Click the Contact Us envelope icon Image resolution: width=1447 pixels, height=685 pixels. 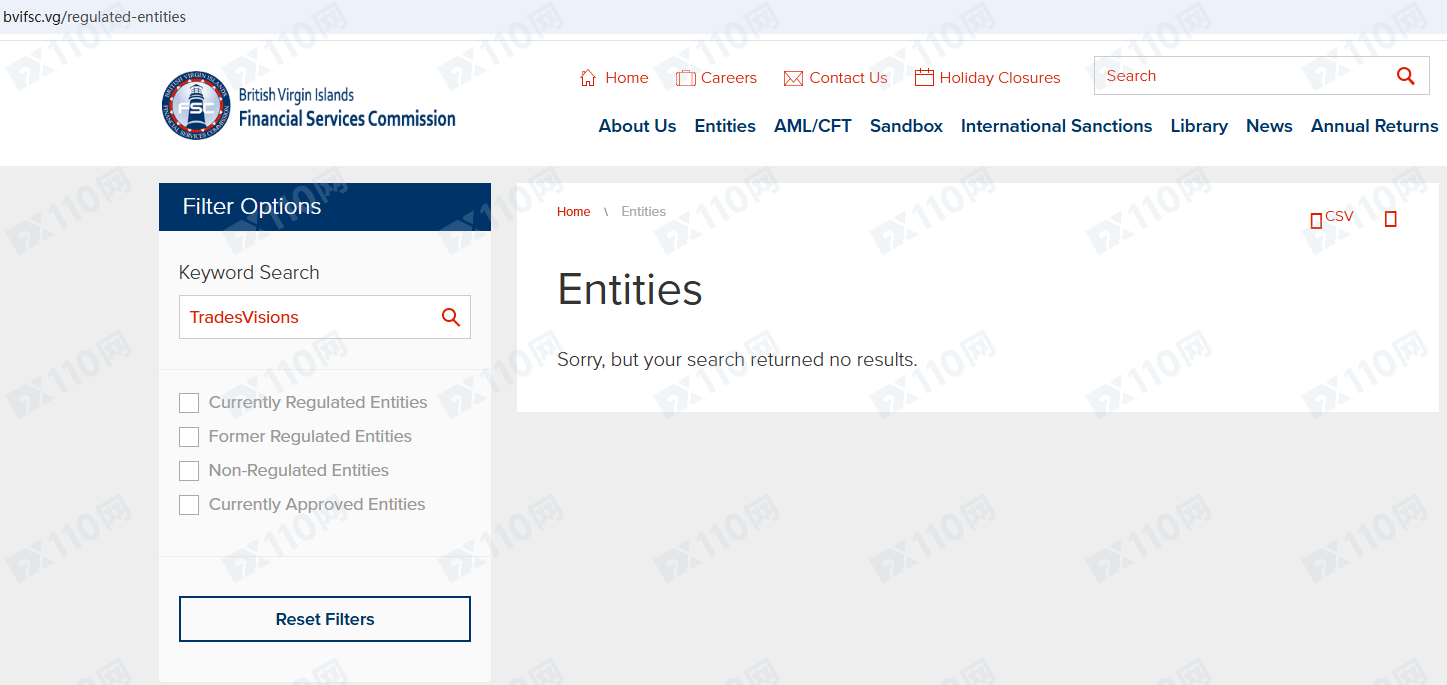(793, 78)
